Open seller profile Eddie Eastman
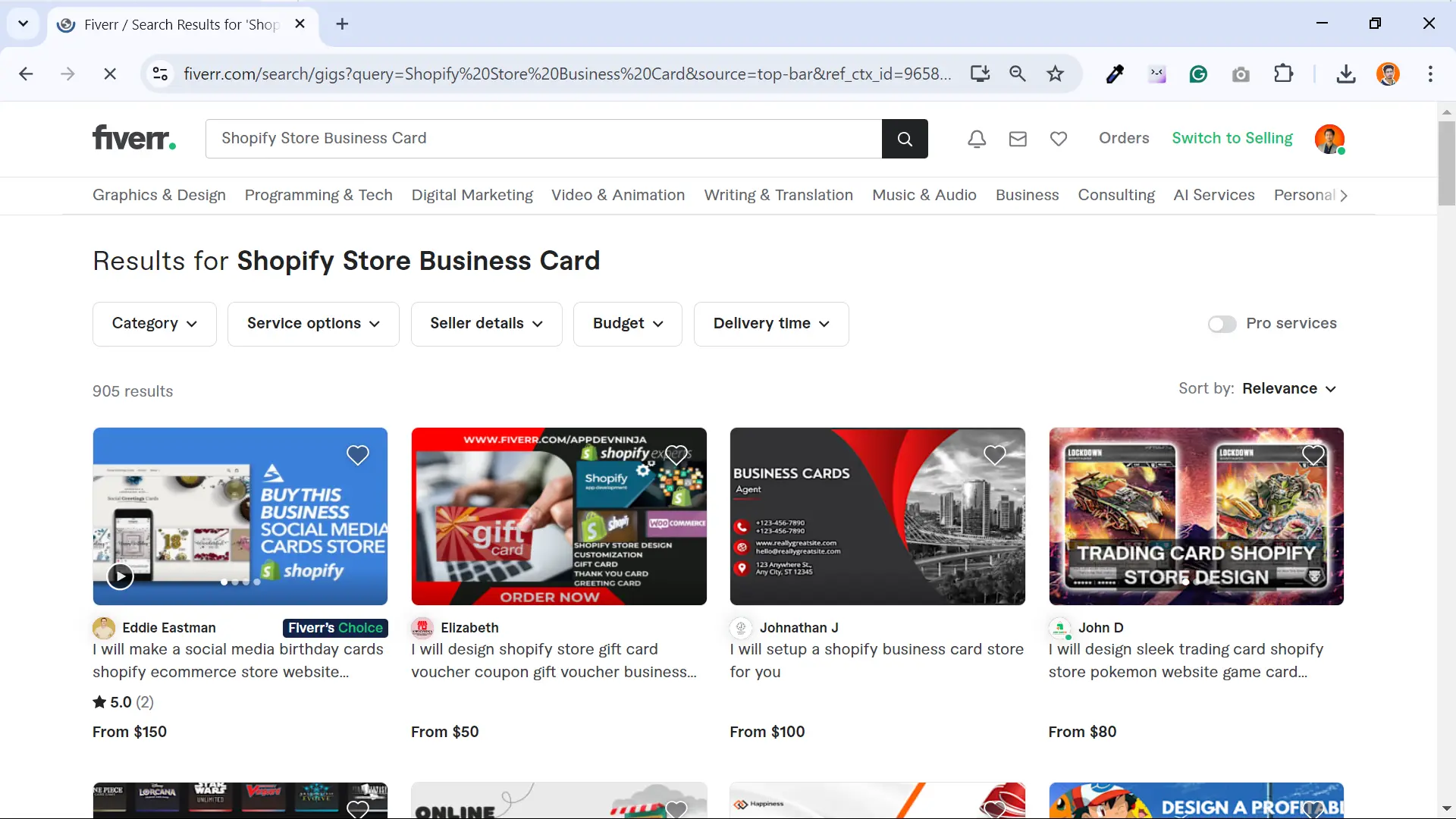The image size is (1456, 819). click(x=168, y=628)
